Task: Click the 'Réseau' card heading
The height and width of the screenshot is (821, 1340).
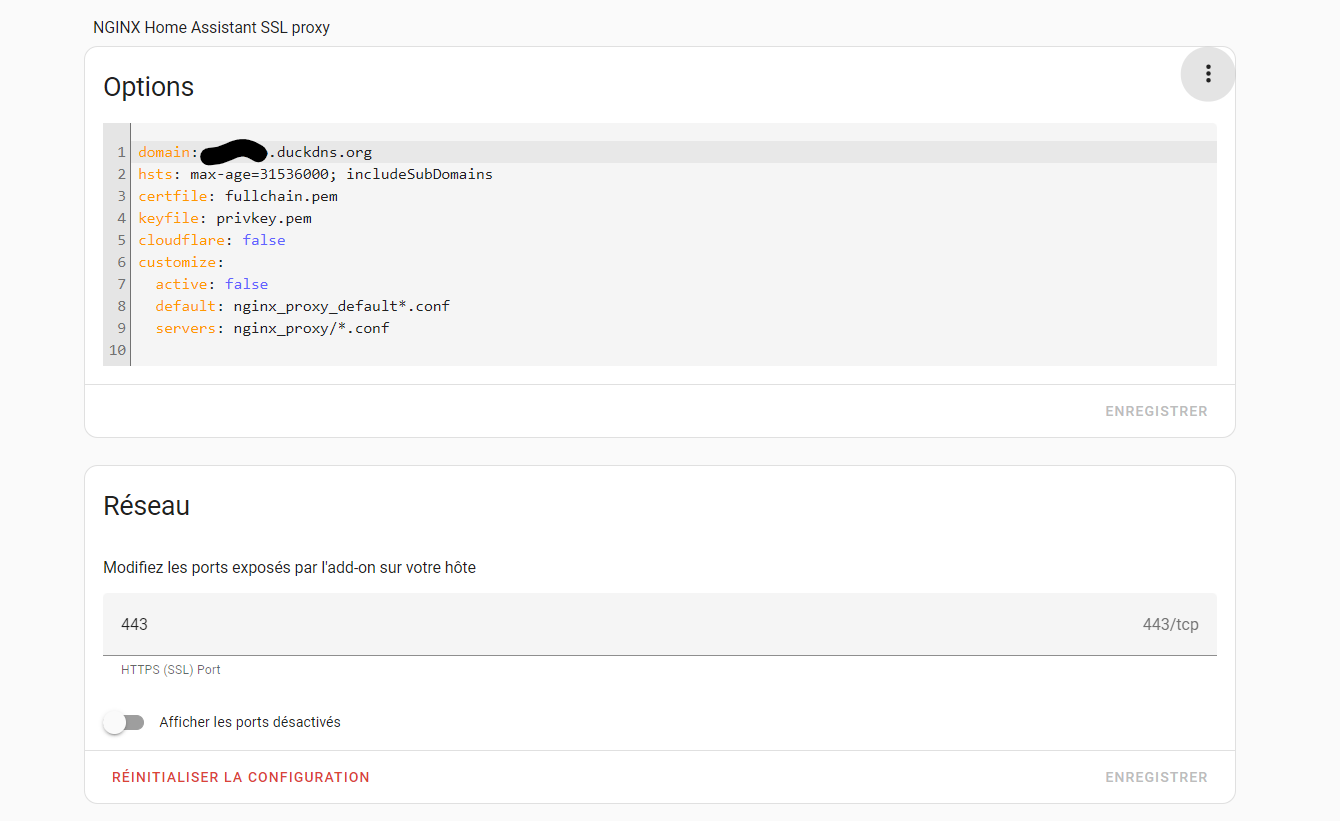Action: pyautogui.click(x=147, y=506)
